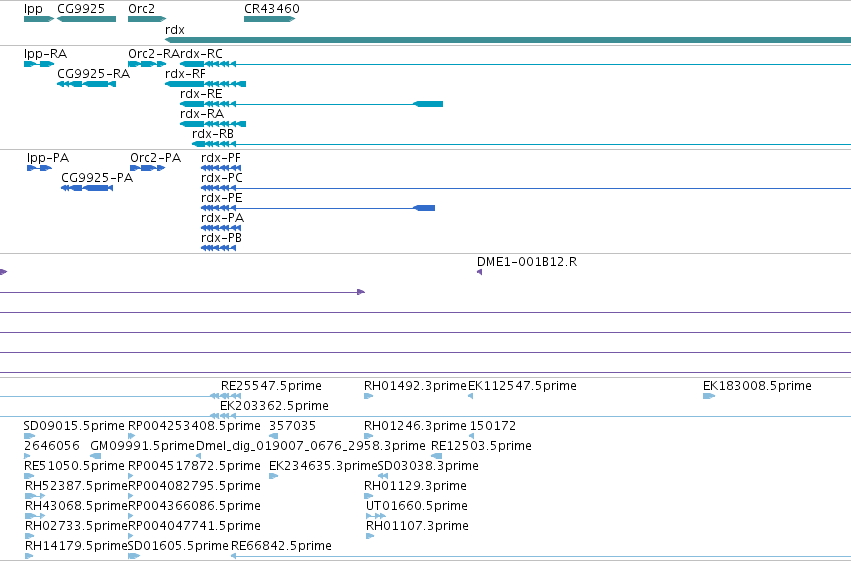851x561 pixels.
Task: Click the Dmel_dig_019007_0676_2958.3prime arrow
Action: pyautogui.click(x=198, y=456)
